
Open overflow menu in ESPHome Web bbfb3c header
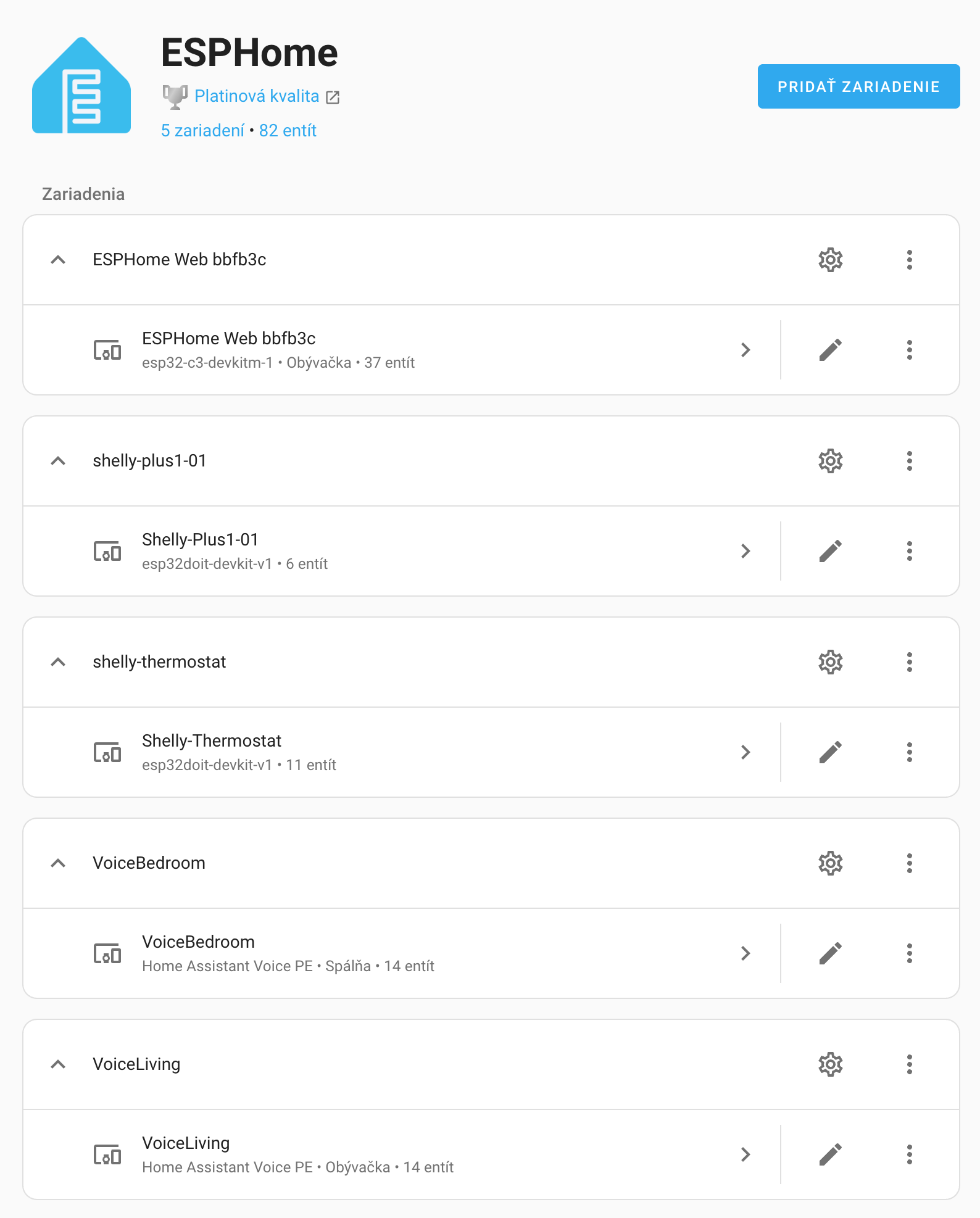pos(910,260)
